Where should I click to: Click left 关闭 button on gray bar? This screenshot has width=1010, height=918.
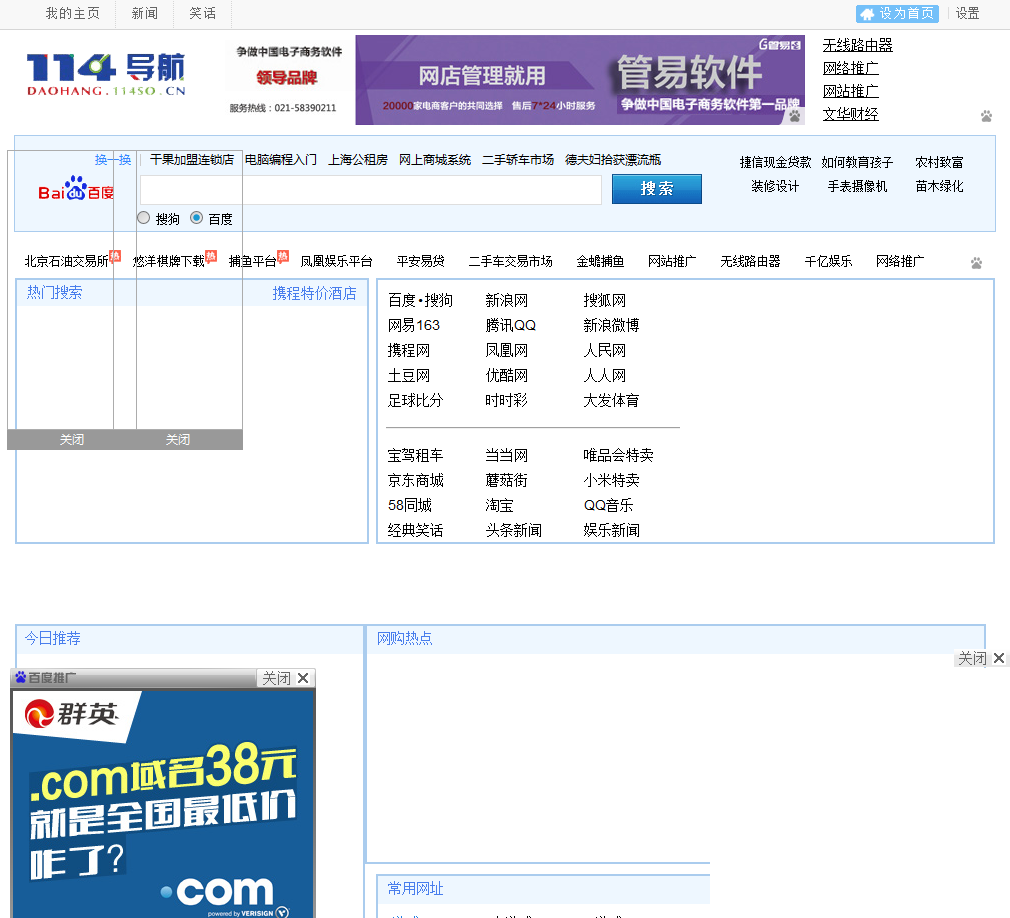pos(72,439)
